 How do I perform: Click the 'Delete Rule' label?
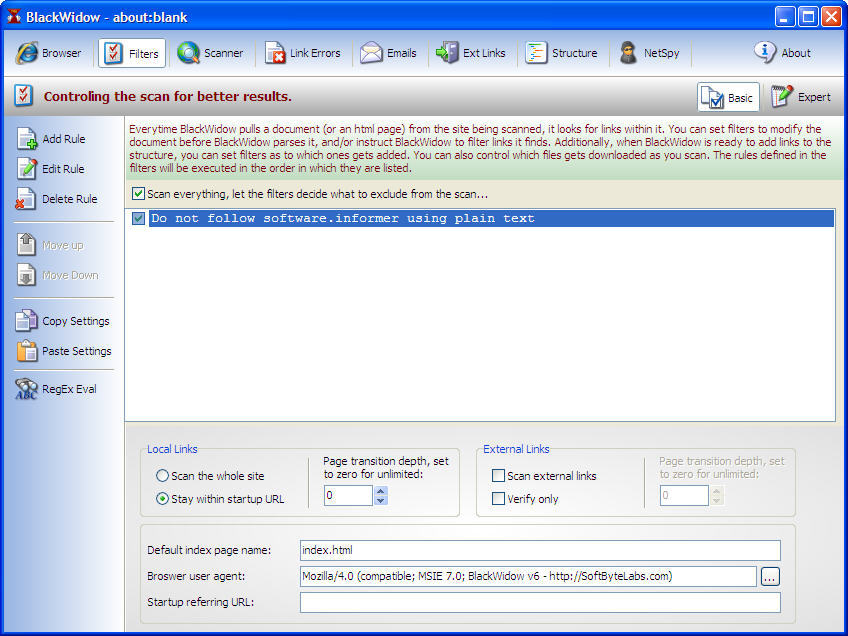70,199
